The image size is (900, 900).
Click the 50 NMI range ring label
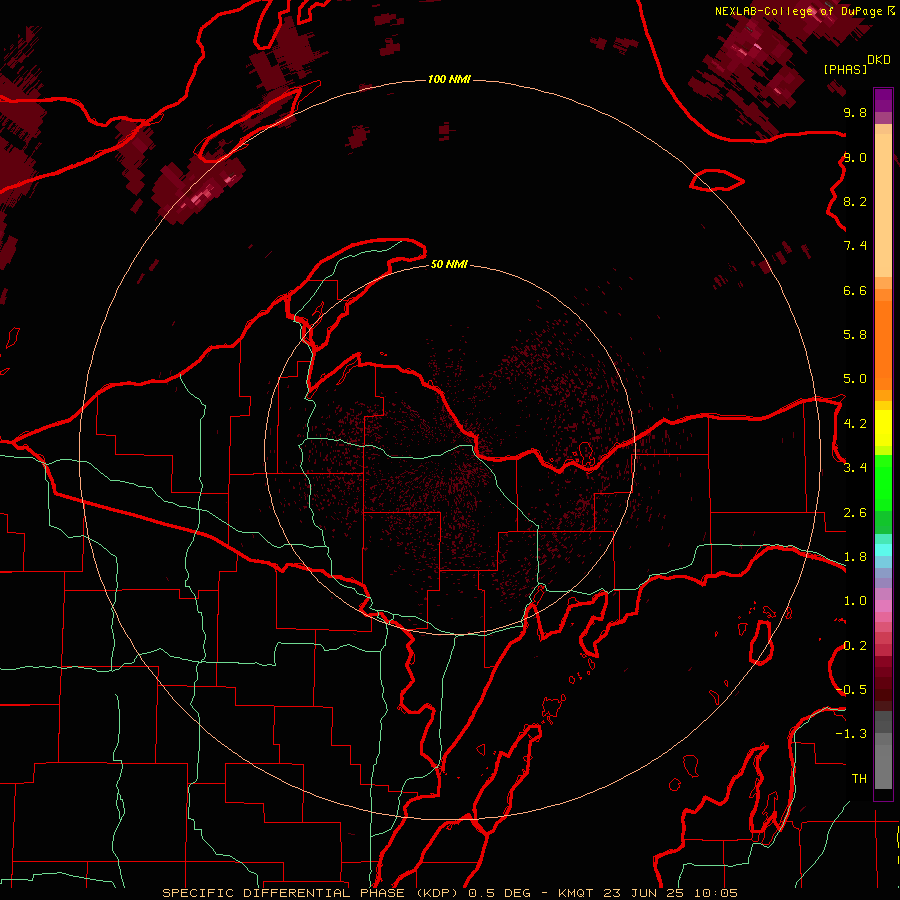pyautogui.click(x=449, y=264)
